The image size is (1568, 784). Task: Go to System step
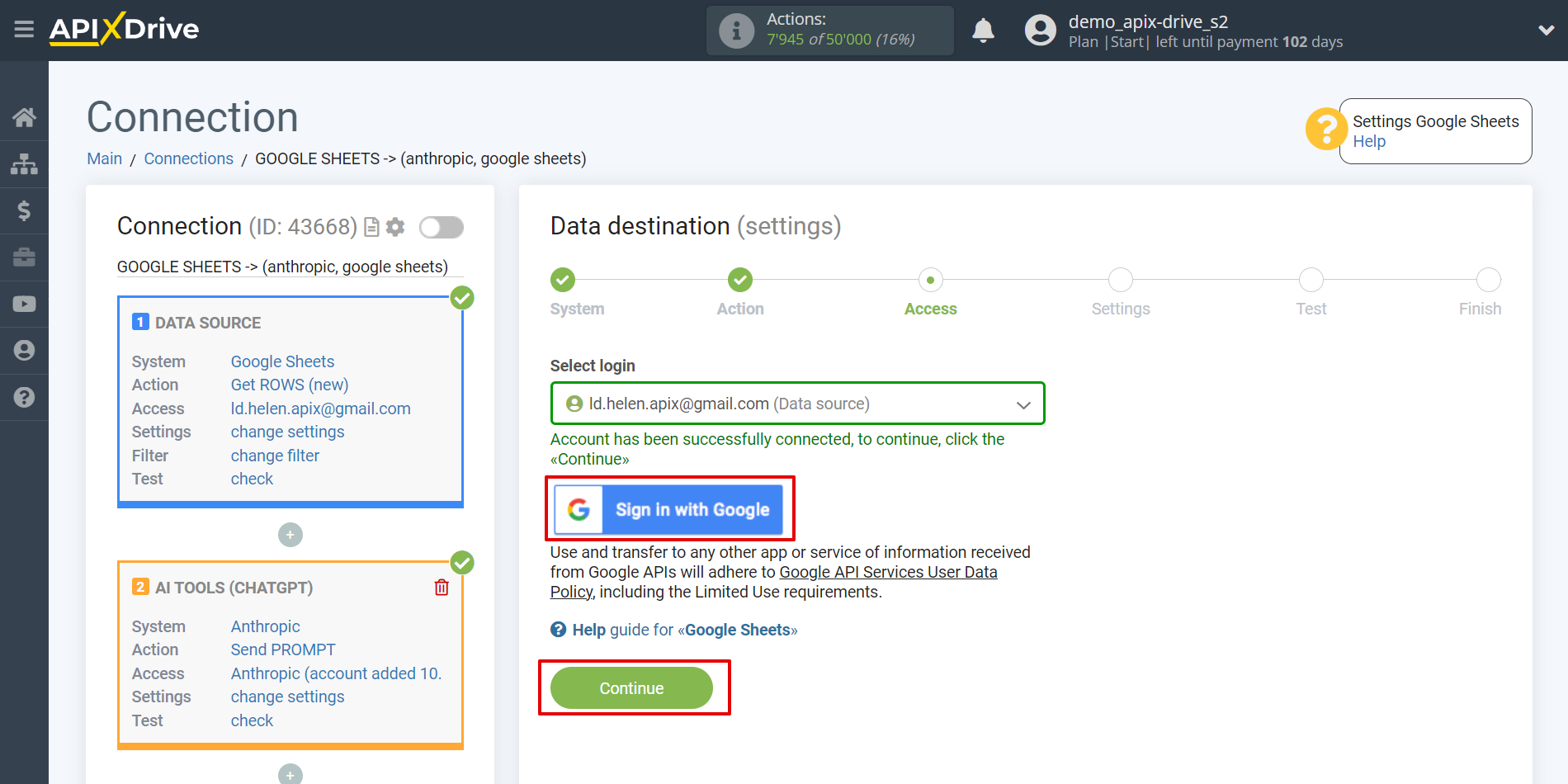563,281
